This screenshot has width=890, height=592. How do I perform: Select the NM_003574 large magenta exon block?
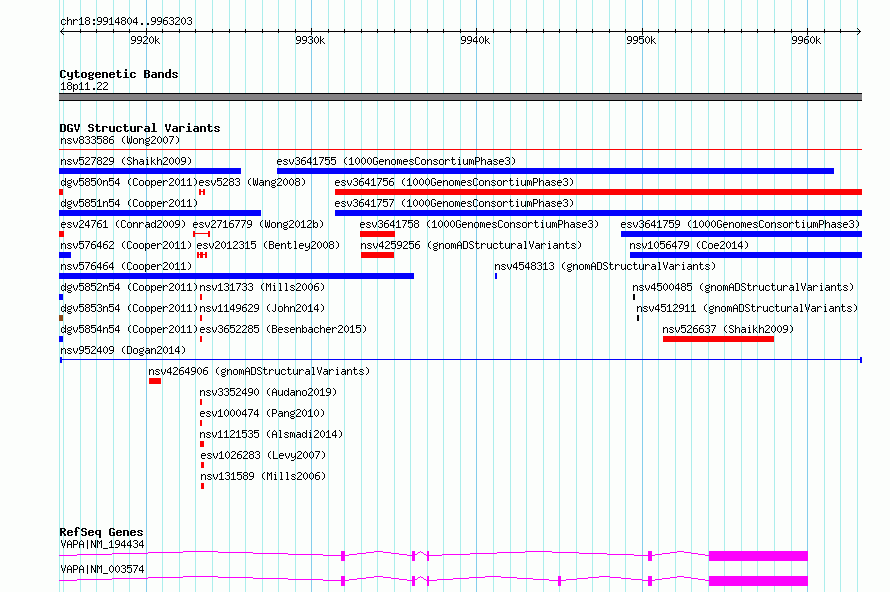758,581
